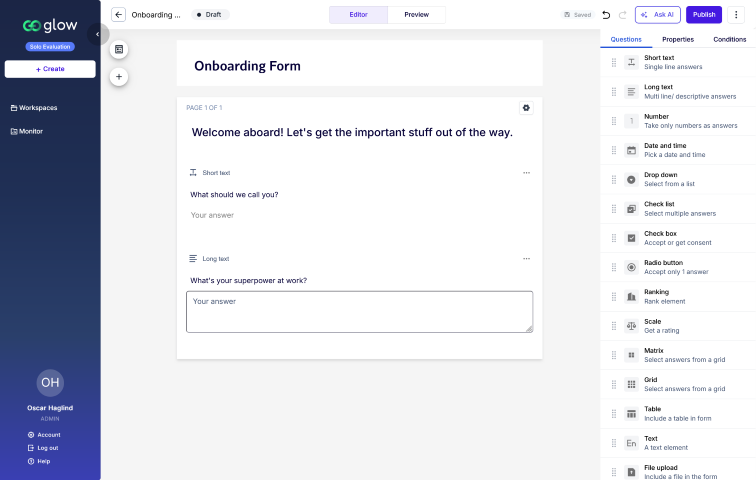Viewport: 756px width, 480px height.
Task: Grab the drag handle beside Short text
Action: [x=614, y=62]
